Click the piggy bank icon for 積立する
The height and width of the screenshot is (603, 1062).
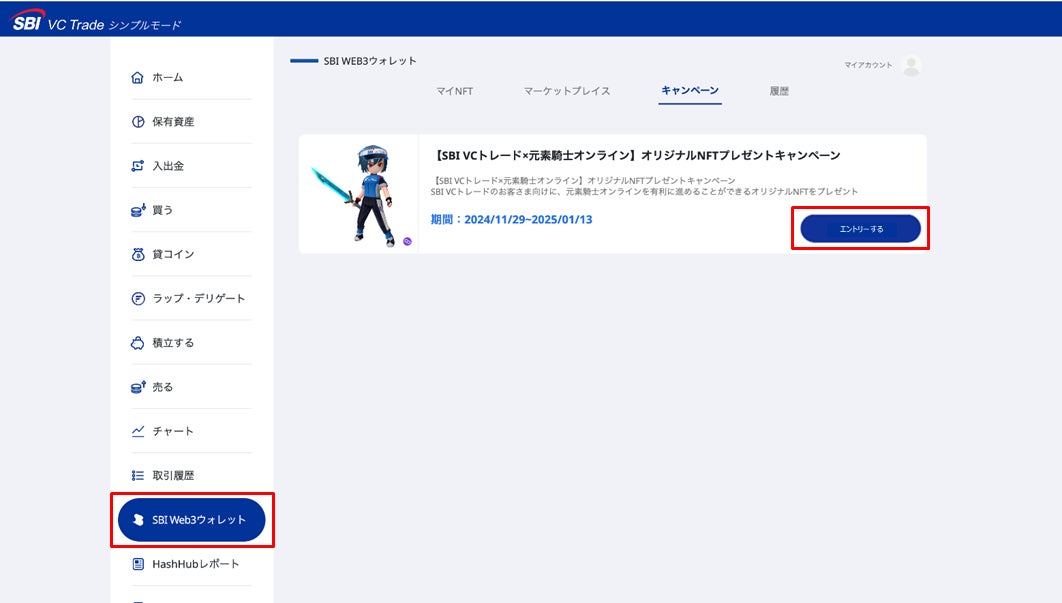pyautogui.click(x=137, y=343)
